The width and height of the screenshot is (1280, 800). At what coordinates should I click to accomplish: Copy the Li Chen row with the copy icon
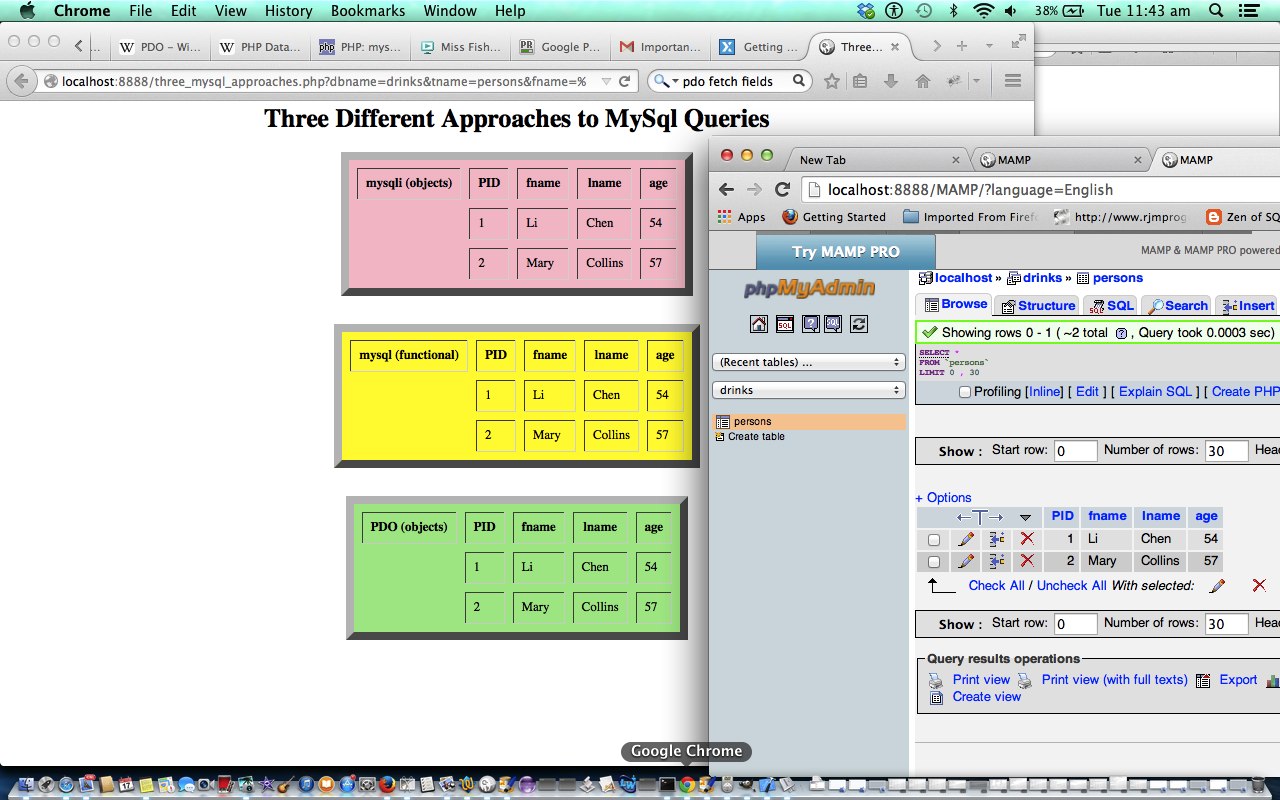click(996, 539)
